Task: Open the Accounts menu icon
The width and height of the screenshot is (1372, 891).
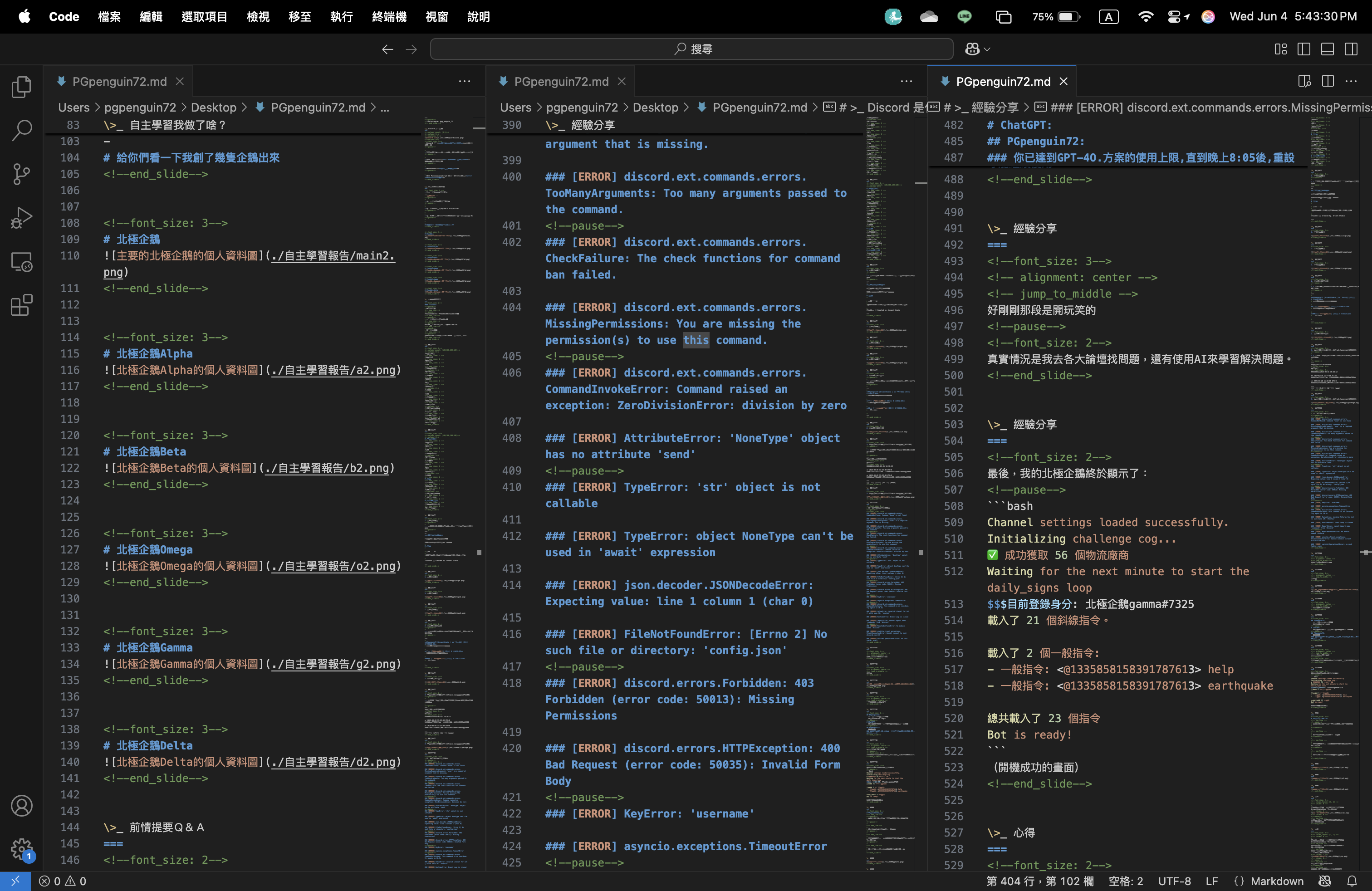Action: [x=21, y=806]
